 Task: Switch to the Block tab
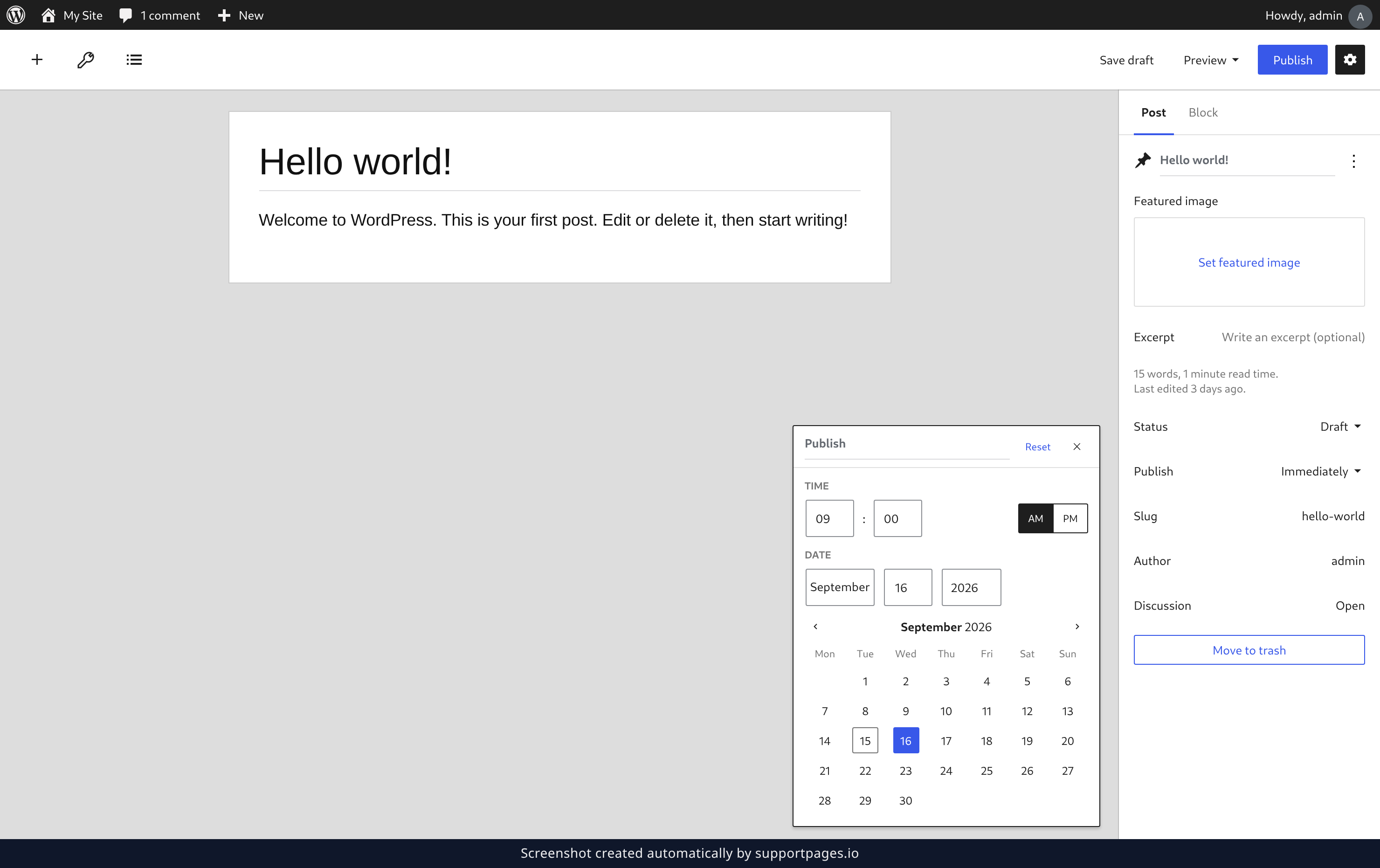pyautogui.click(x=1202, y=112)
